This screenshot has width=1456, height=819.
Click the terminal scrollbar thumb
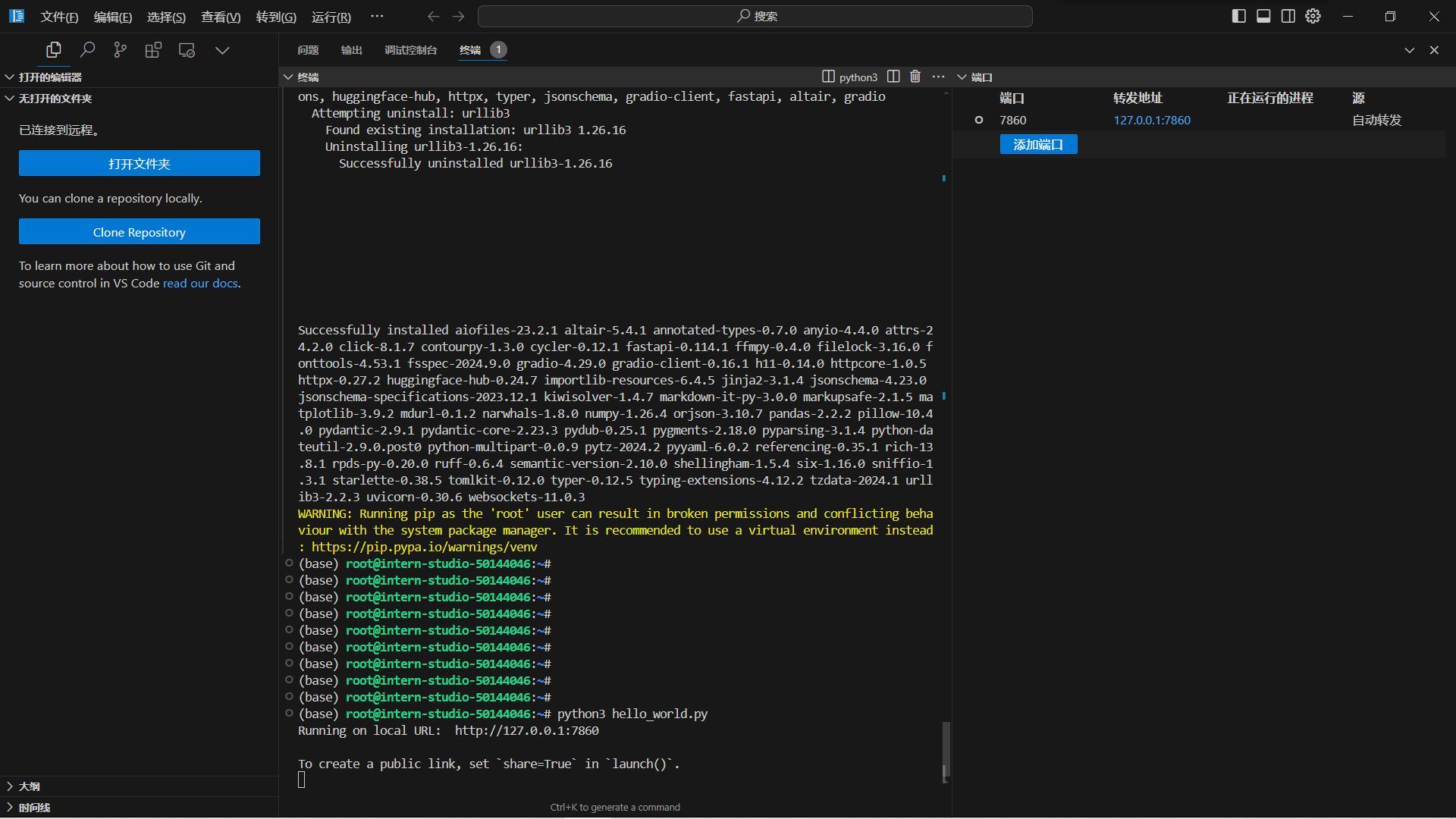pyautogui.click(x=945, y=751)
